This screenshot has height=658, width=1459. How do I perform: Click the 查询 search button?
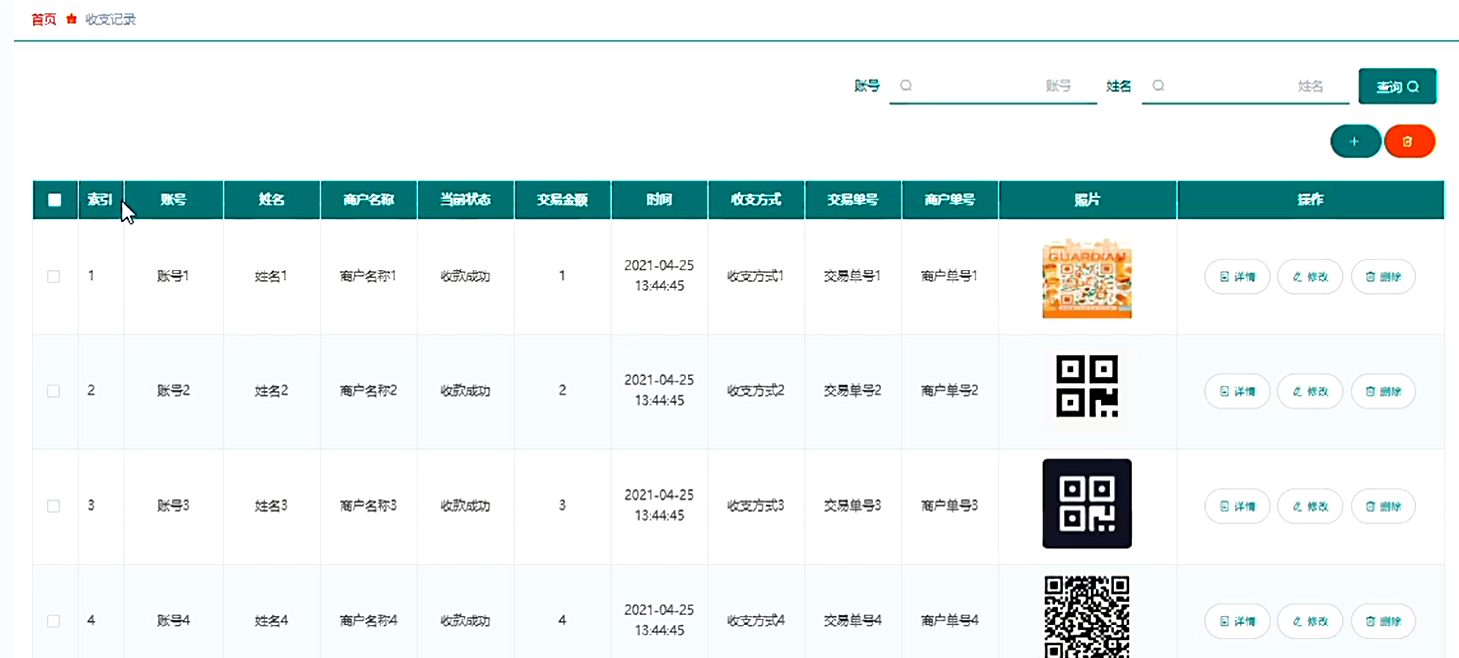click(1397, 86)
